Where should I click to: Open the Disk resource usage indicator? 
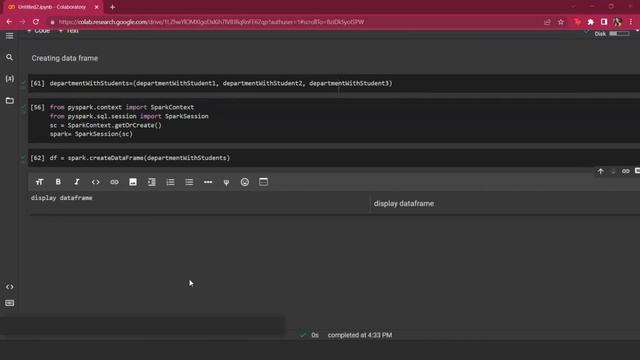click(612, 34)
